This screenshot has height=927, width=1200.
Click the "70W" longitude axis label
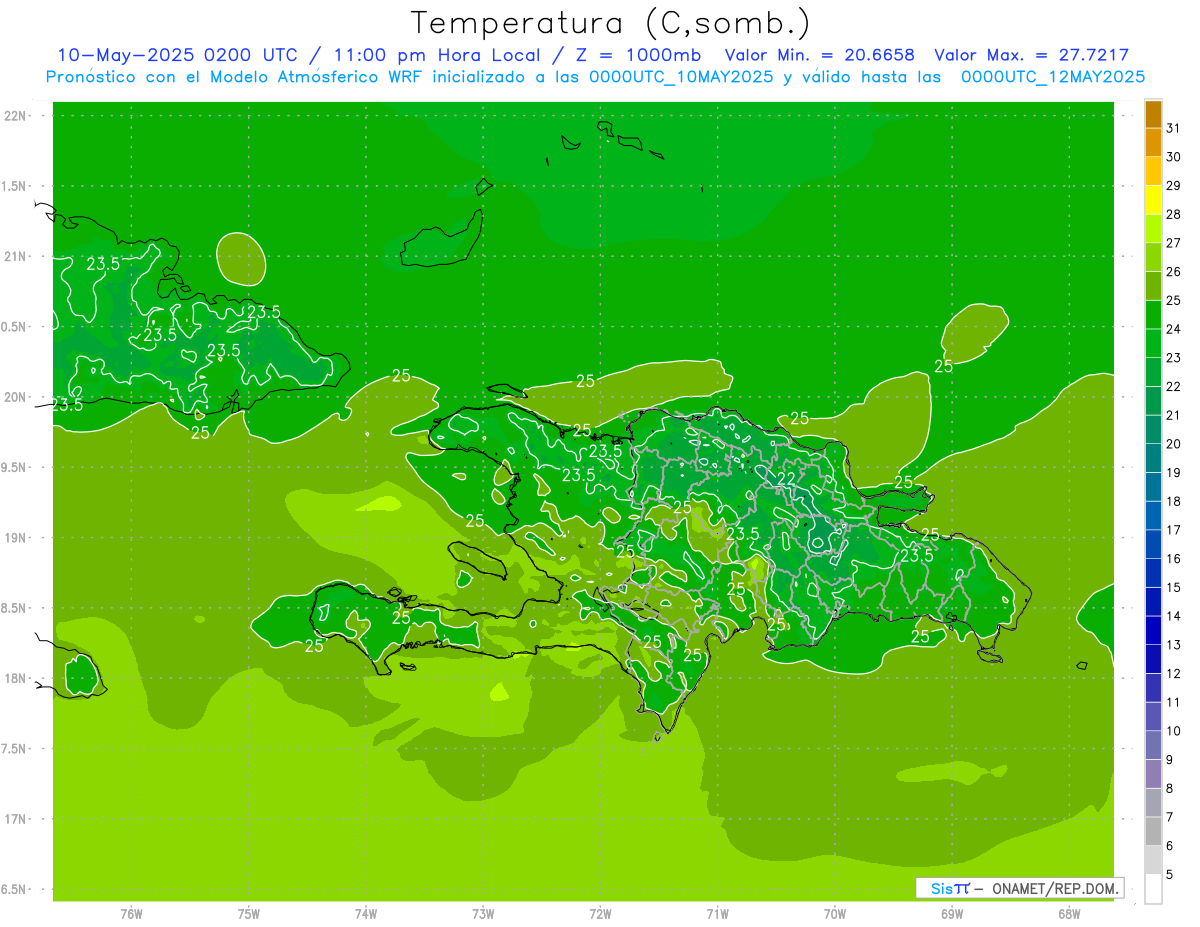tap(835, 914)
